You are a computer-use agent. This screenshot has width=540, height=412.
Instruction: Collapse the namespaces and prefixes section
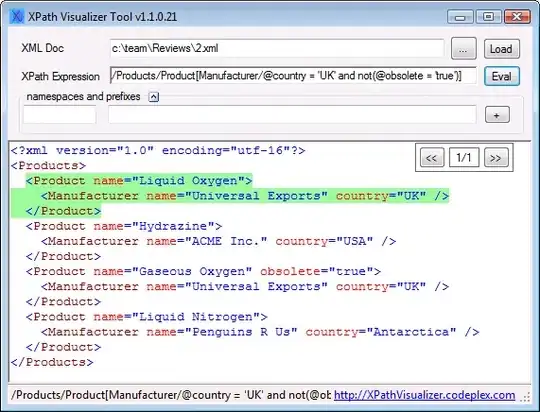(154, 97)
